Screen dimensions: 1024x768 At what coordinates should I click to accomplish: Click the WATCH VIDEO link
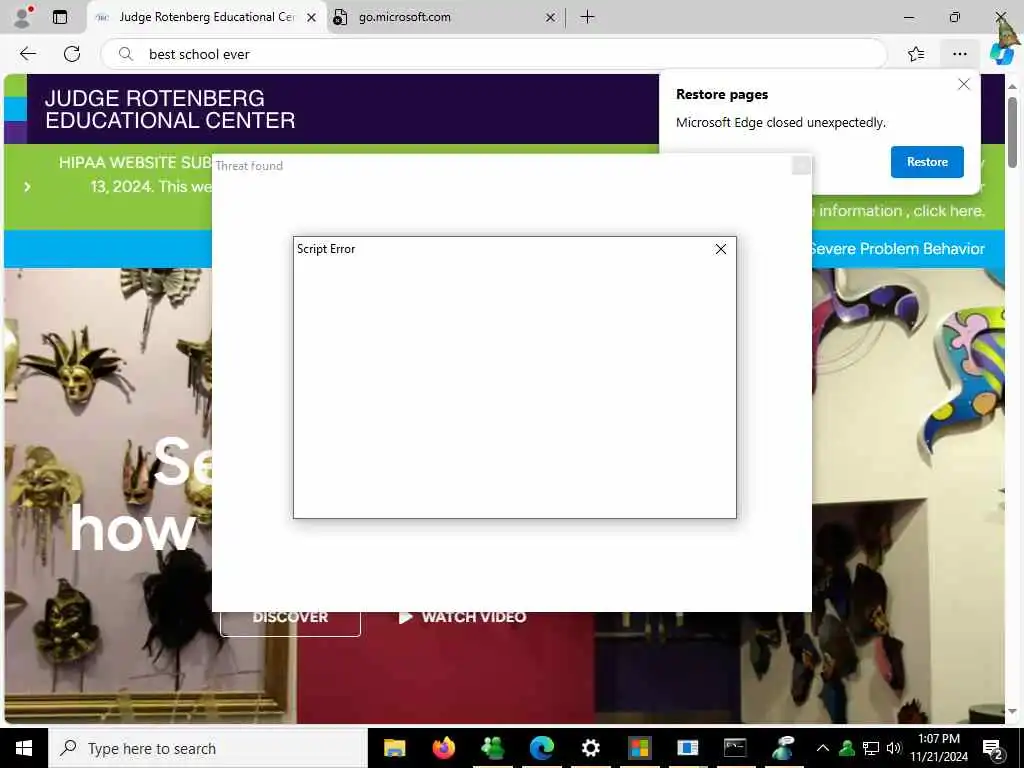(x=462, y=617)
